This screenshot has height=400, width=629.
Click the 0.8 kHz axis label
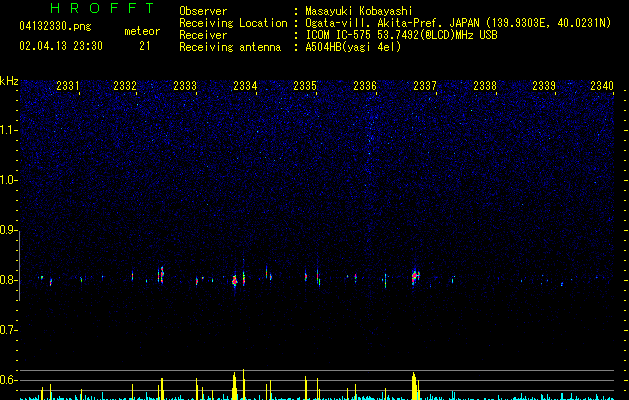pos(8,280)
